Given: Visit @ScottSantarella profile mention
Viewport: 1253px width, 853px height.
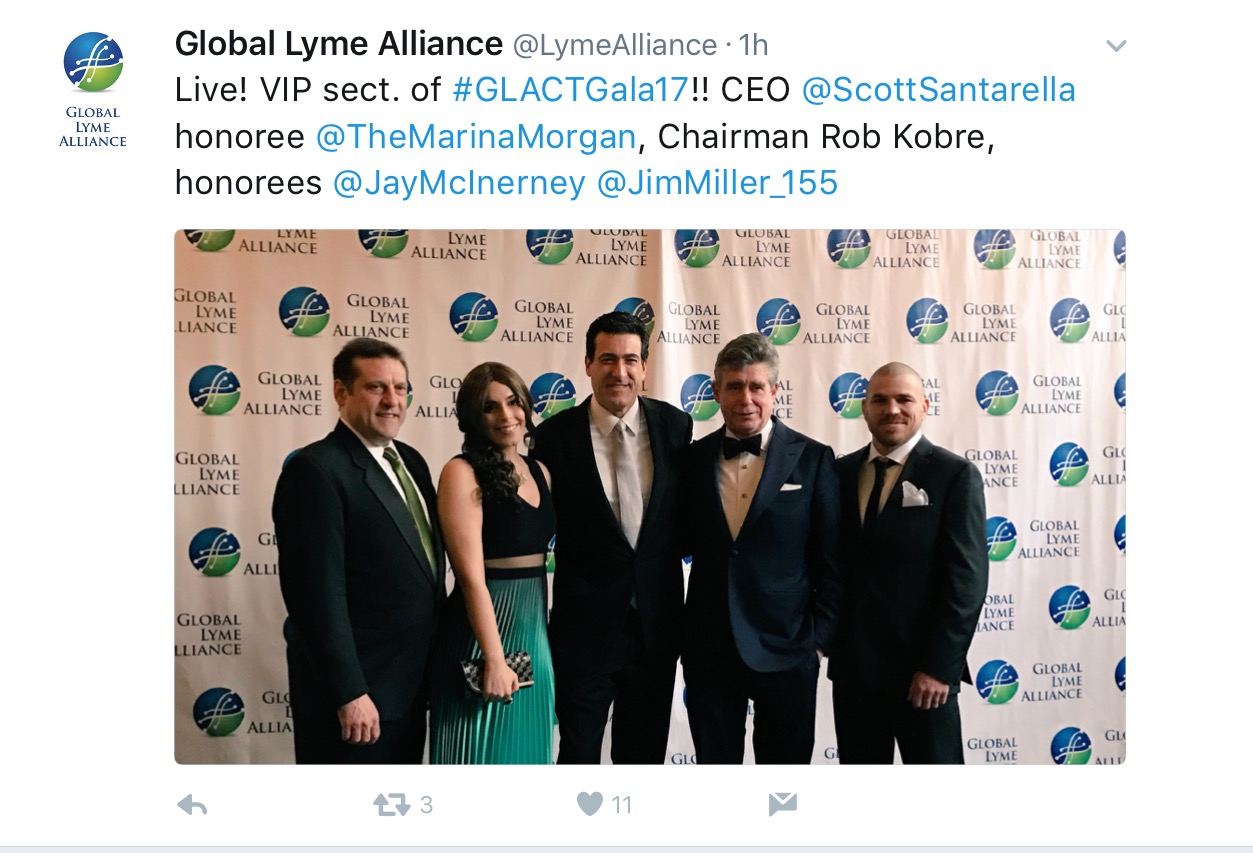Looking at the screenshot, I should 939,90.
